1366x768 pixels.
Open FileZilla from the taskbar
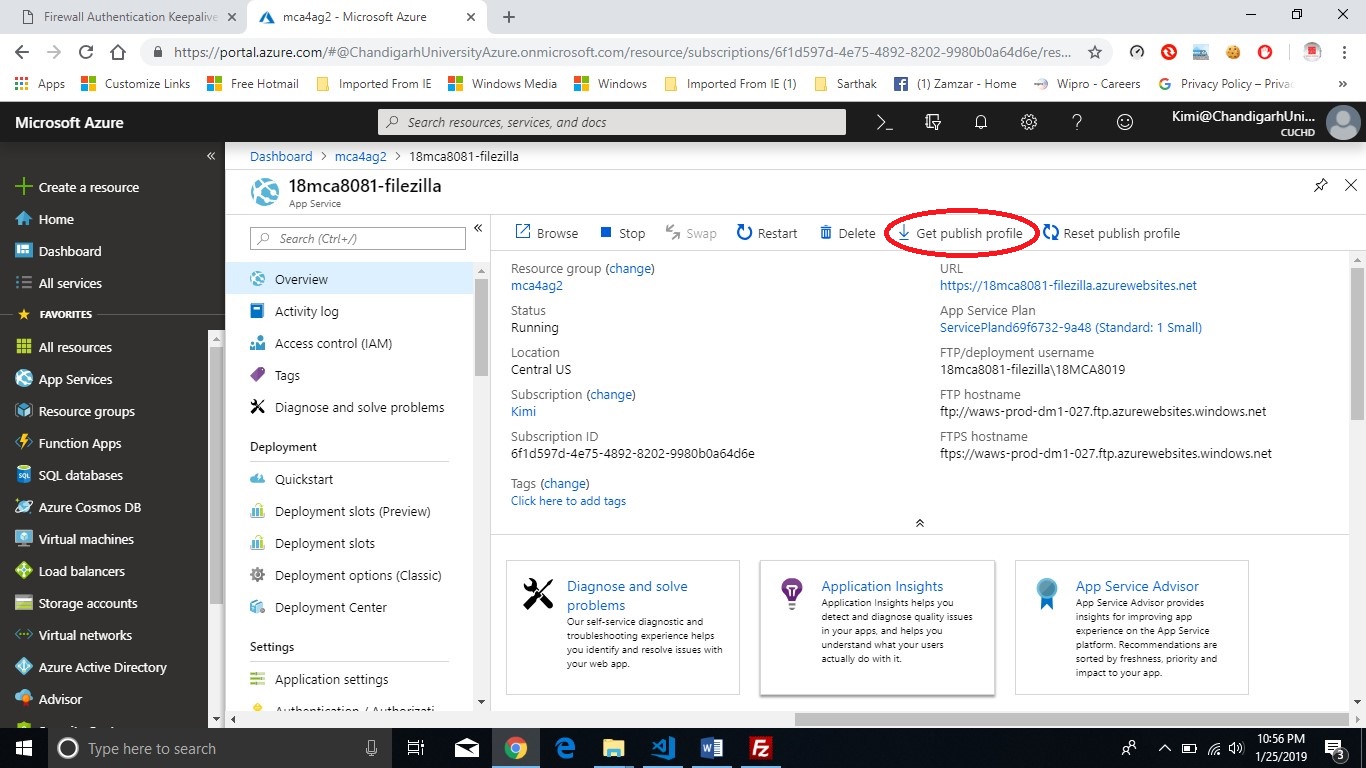(761, 748)
